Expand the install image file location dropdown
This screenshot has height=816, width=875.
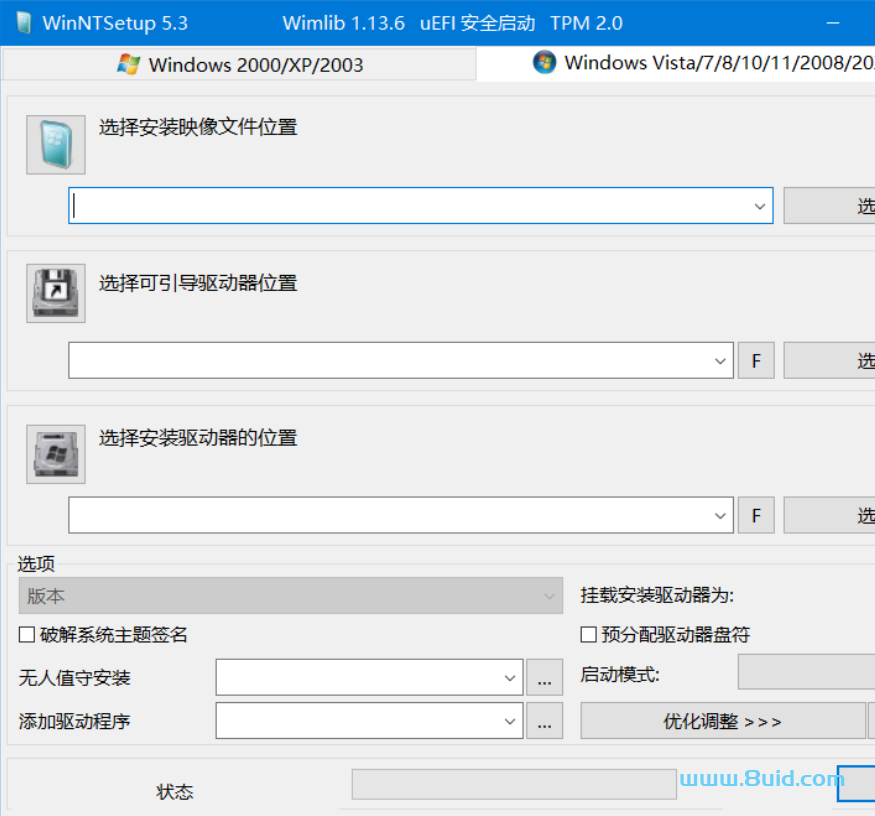point(759,206)
